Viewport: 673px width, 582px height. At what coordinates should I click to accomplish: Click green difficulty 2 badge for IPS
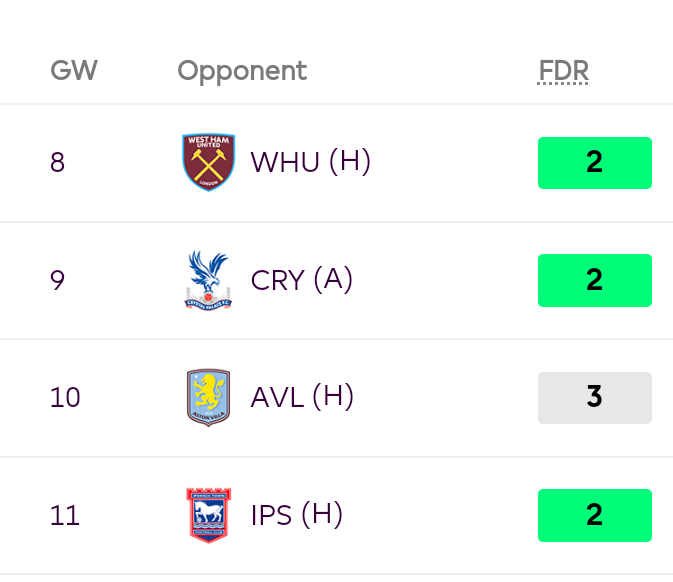(x=595, y=515)
